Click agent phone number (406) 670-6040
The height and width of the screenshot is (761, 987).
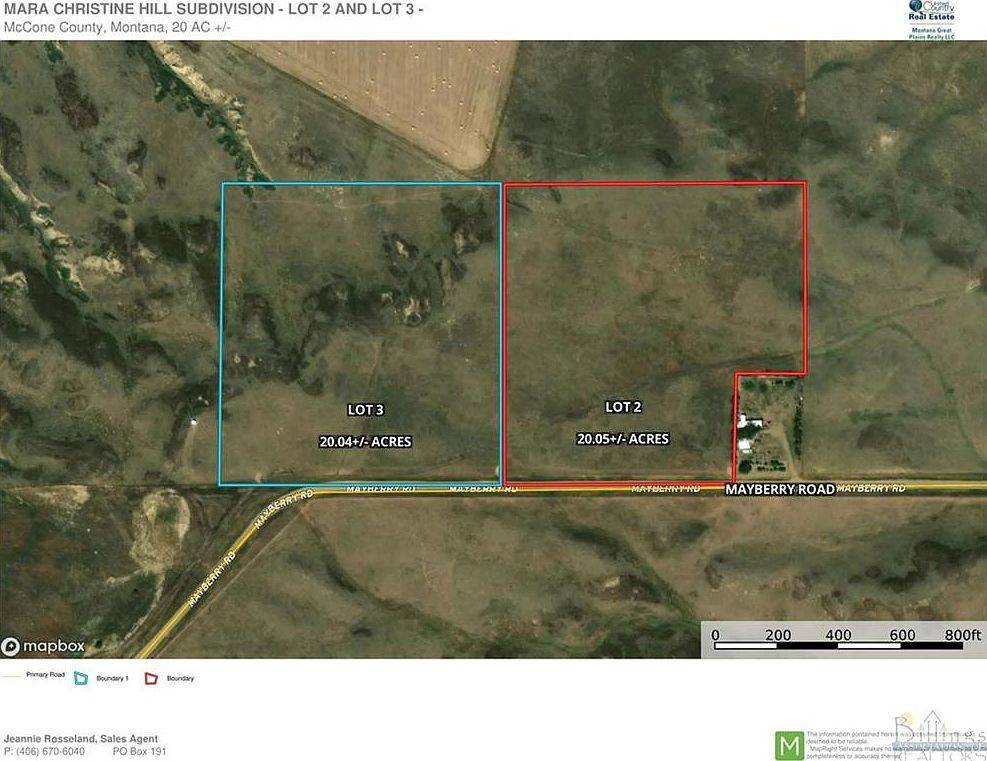(46, 748)
